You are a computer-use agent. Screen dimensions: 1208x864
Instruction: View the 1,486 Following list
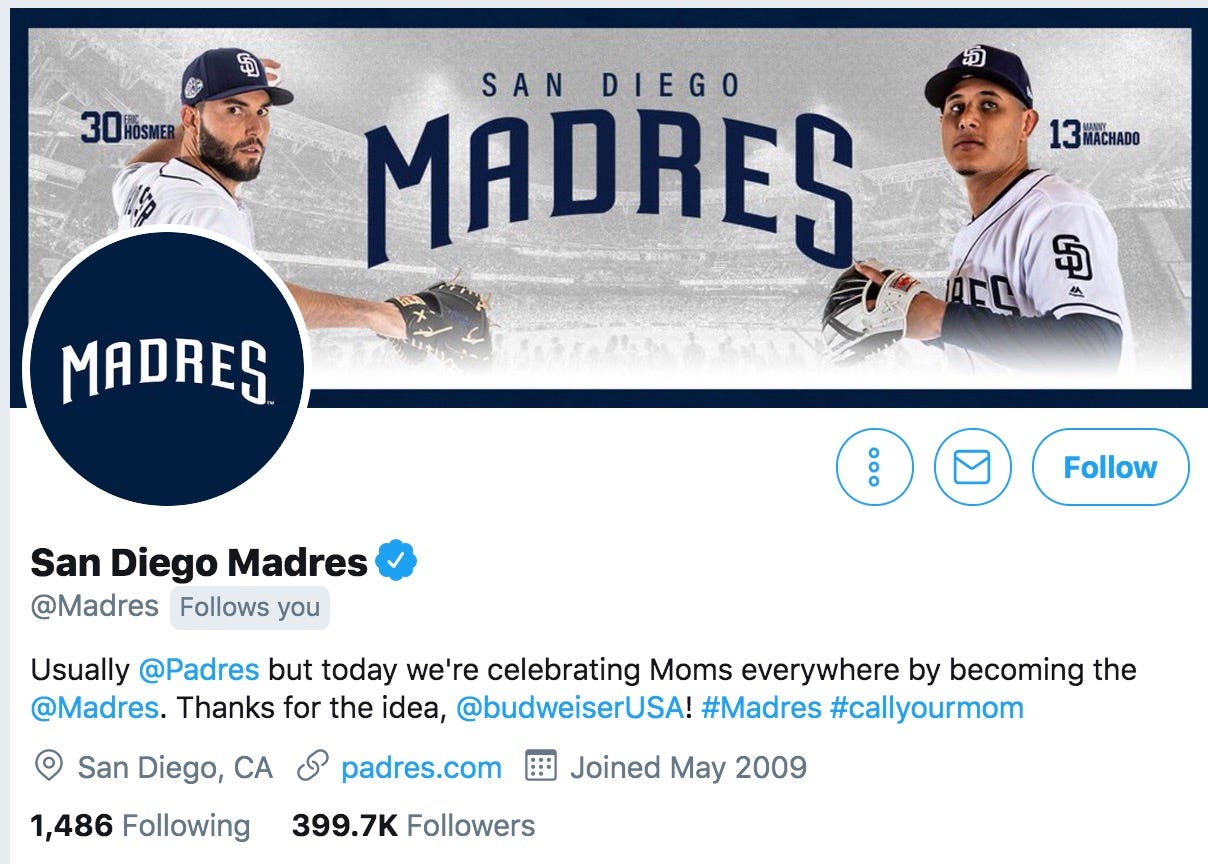tap(140, 826)
